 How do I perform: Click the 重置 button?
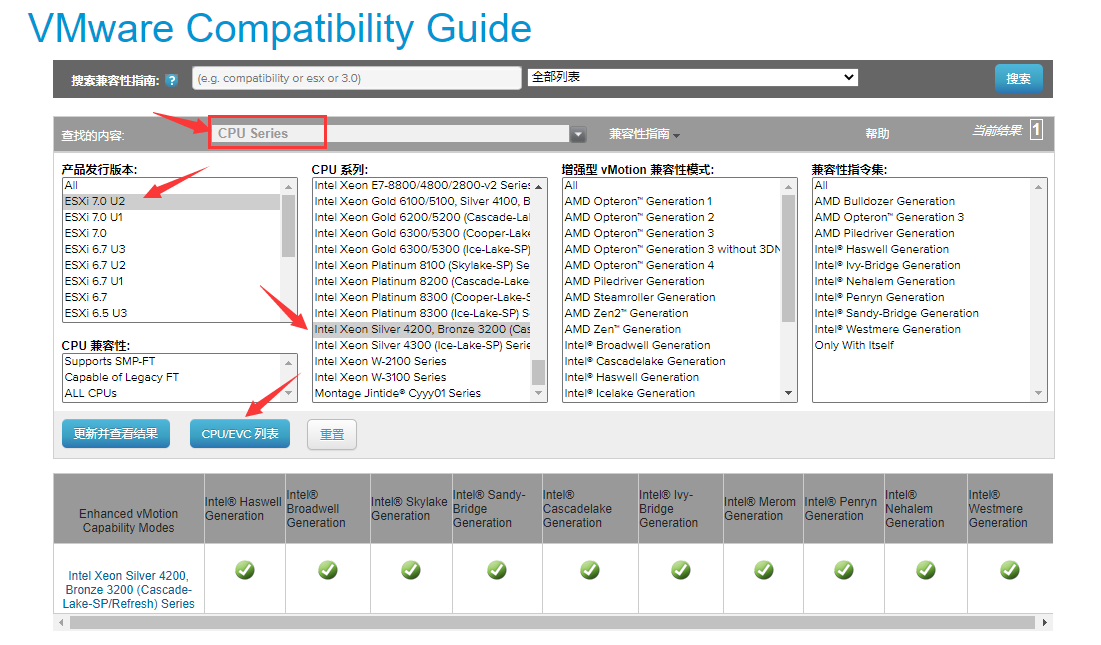(332, 434)
